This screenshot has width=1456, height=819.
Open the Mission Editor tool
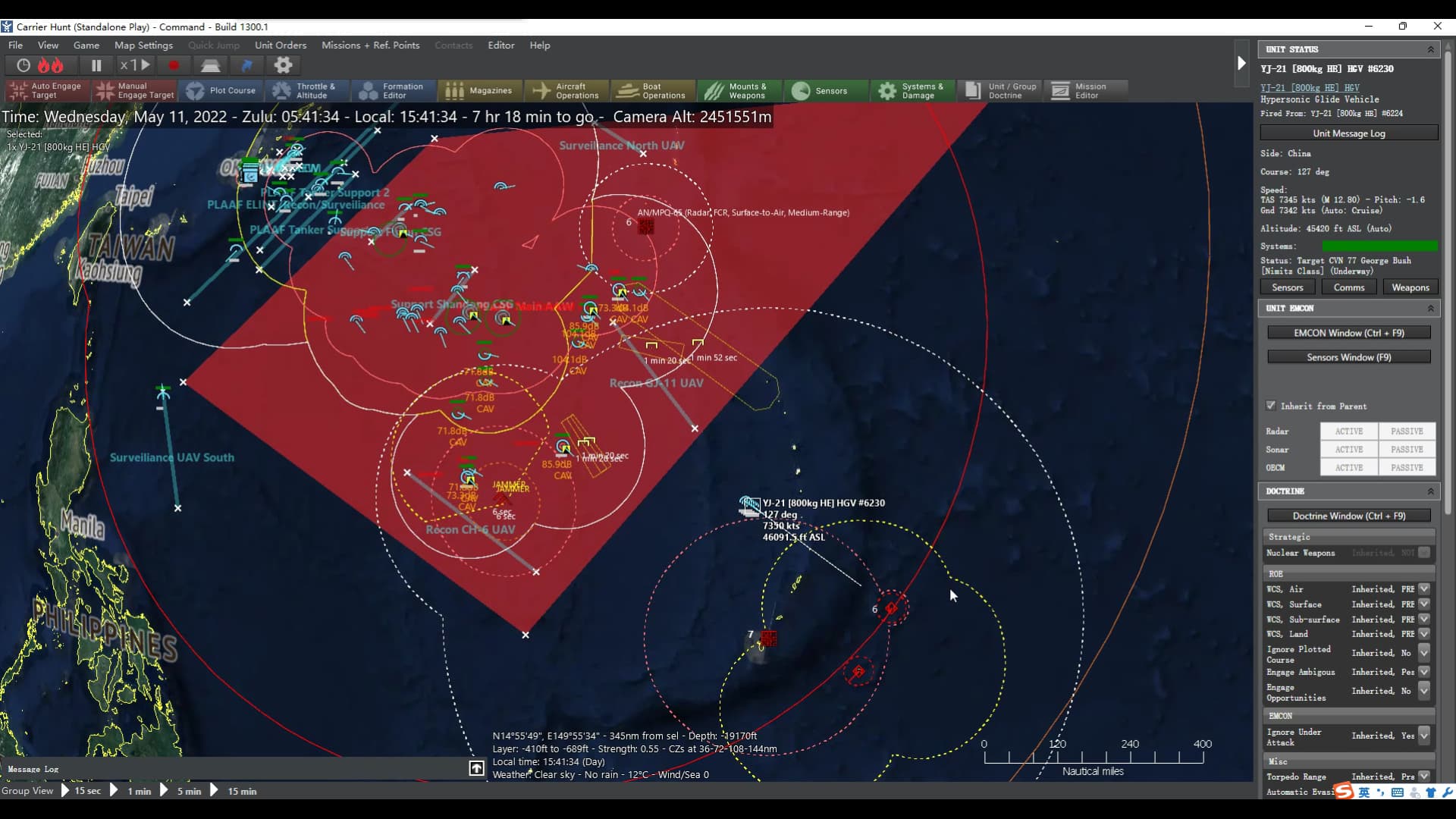[x=1086, y=90]
